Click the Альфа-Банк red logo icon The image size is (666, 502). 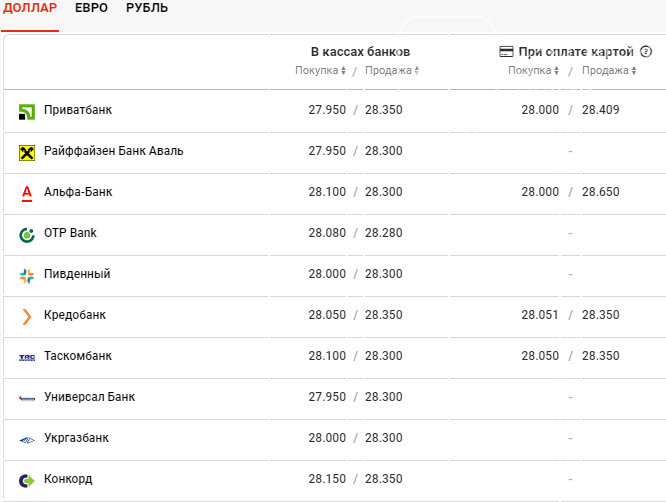(27, 193)
